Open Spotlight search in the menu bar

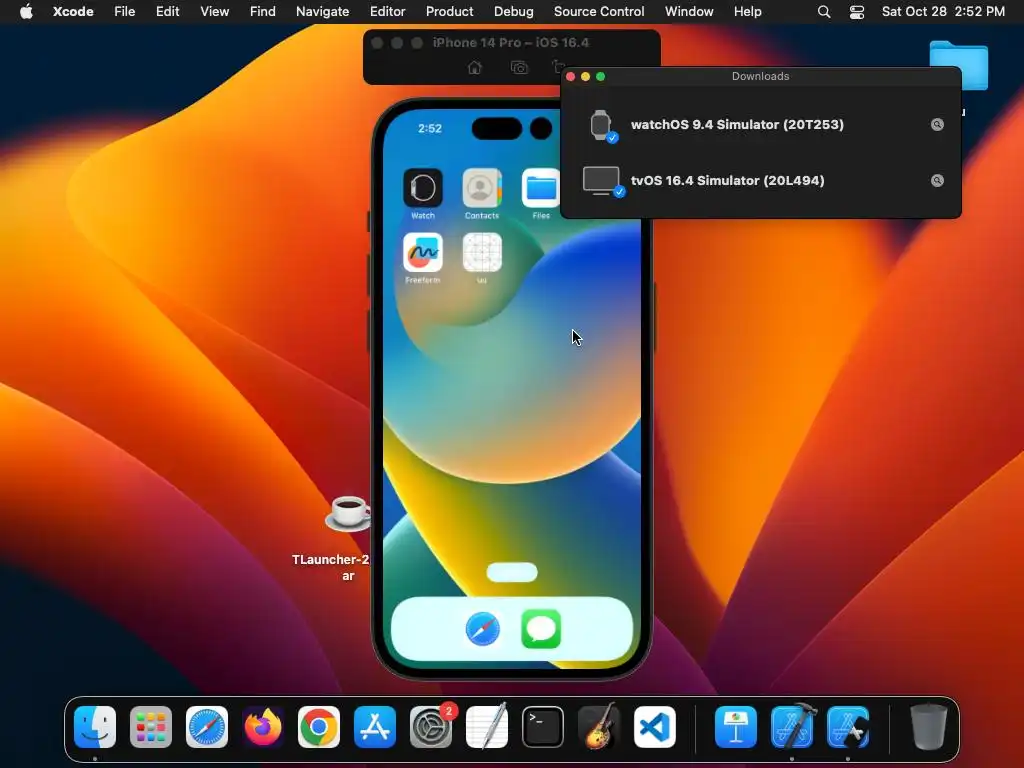tap(824, 12)
